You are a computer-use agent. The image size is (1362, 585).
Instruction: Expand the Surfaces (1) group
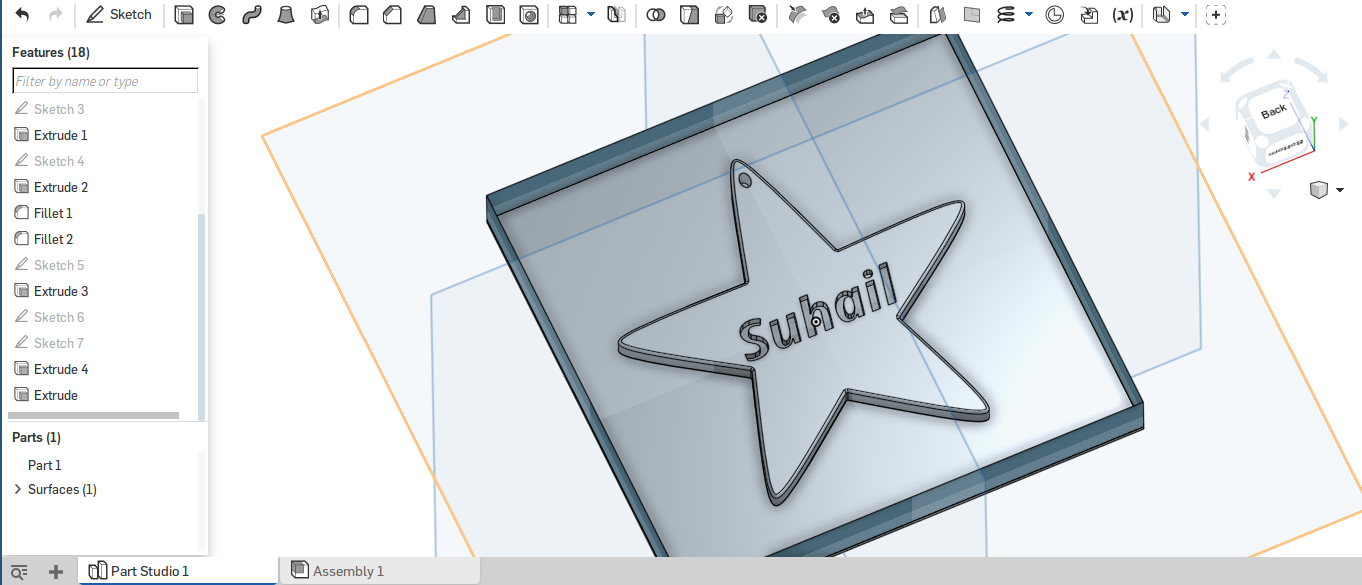pos(18,489)
